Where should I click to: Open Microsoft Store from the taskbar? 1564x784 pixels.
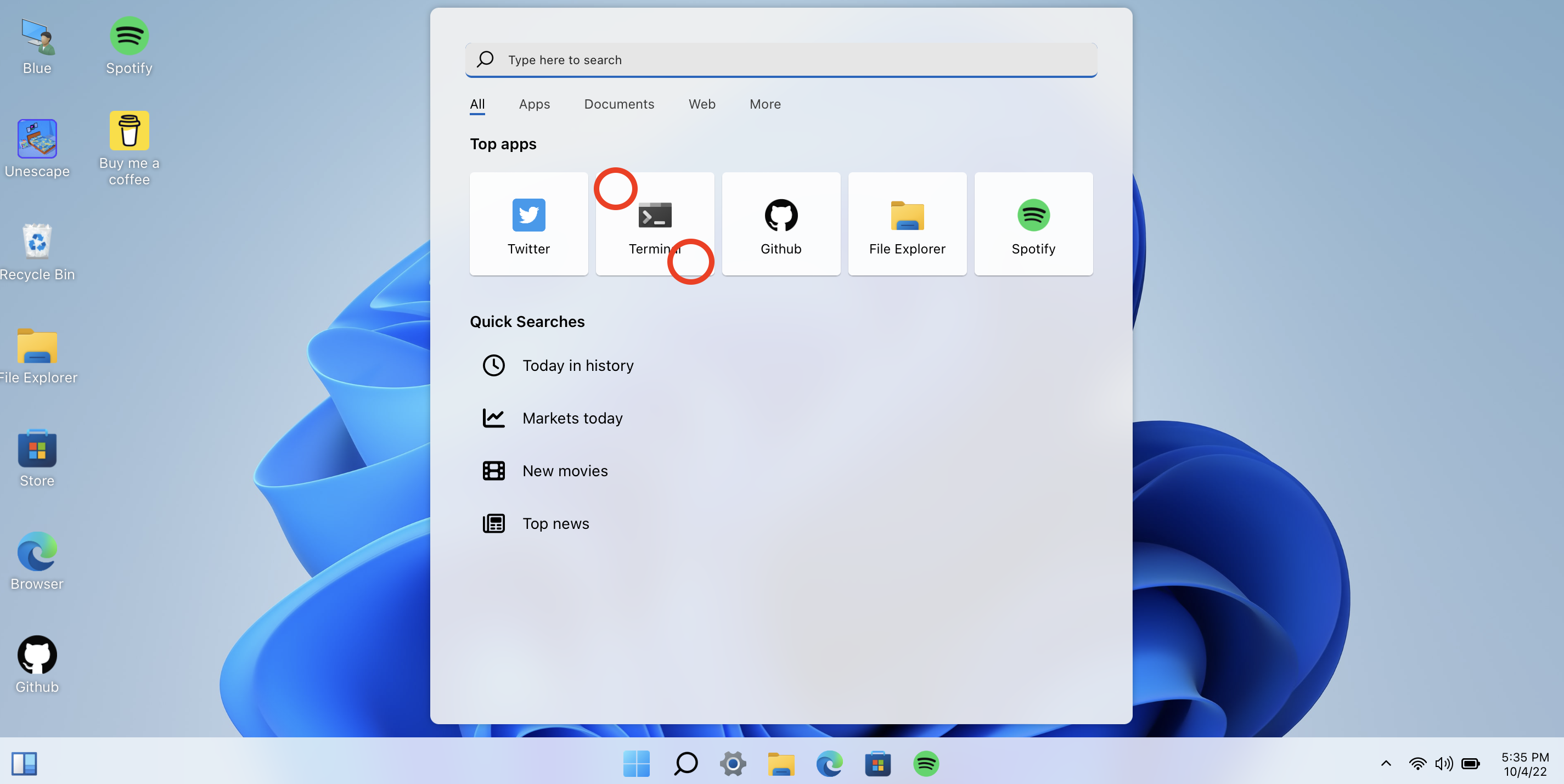[x=879, y=764]
